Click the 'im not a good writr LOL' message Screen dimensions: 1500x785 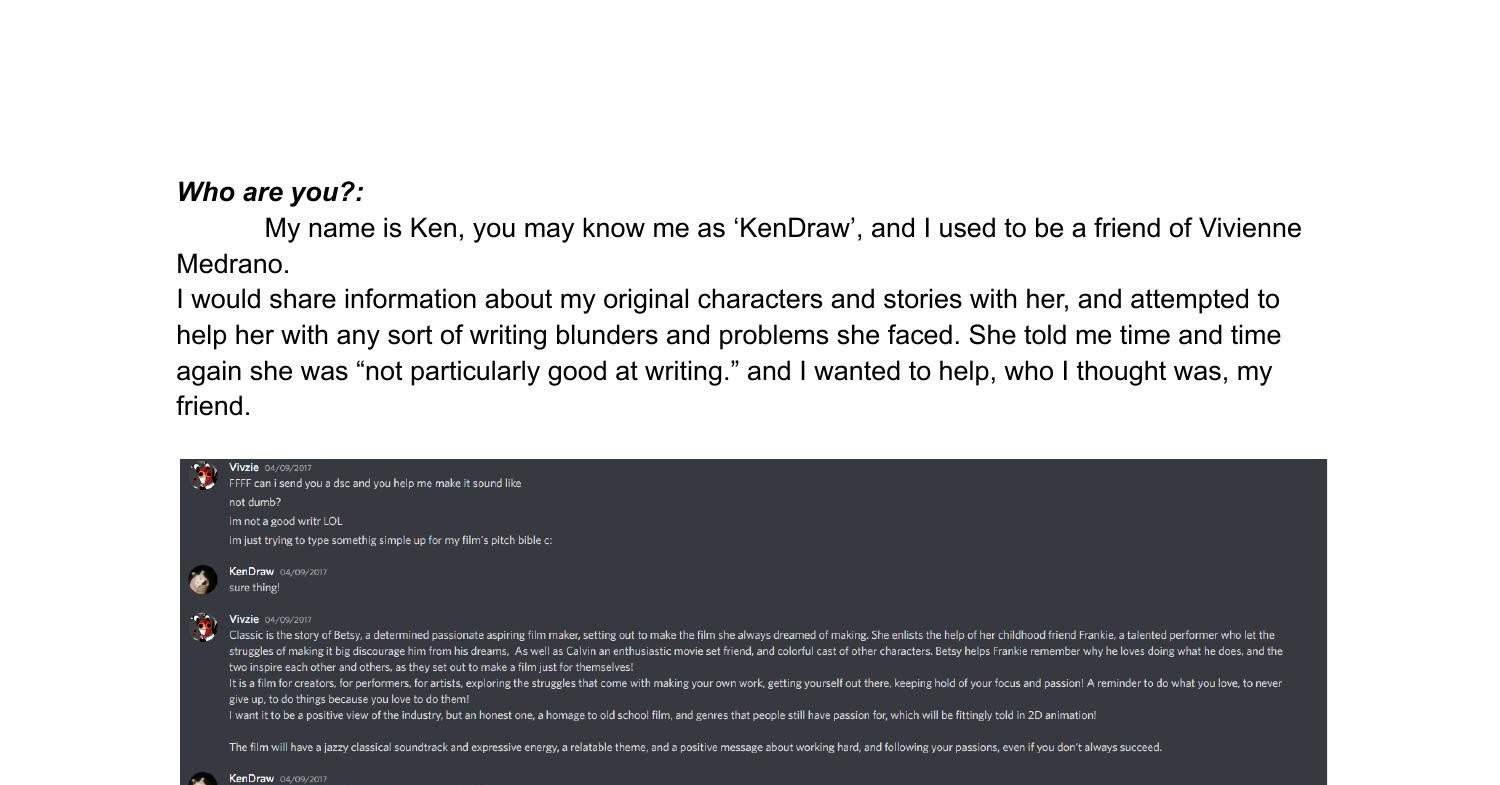coord(286,521)
